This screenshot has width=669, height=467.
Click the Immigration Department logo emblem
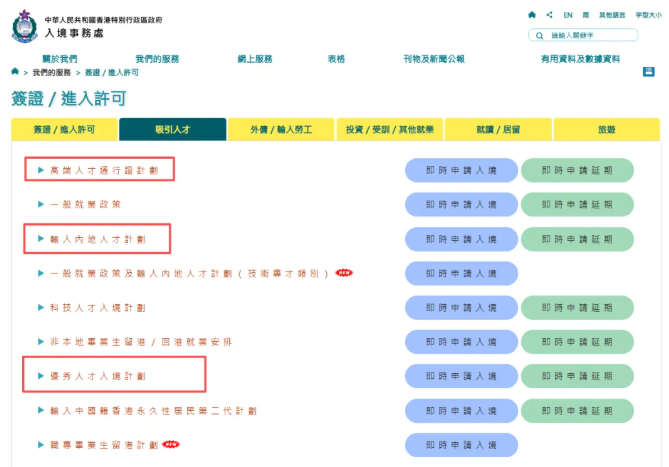point(25,26)
